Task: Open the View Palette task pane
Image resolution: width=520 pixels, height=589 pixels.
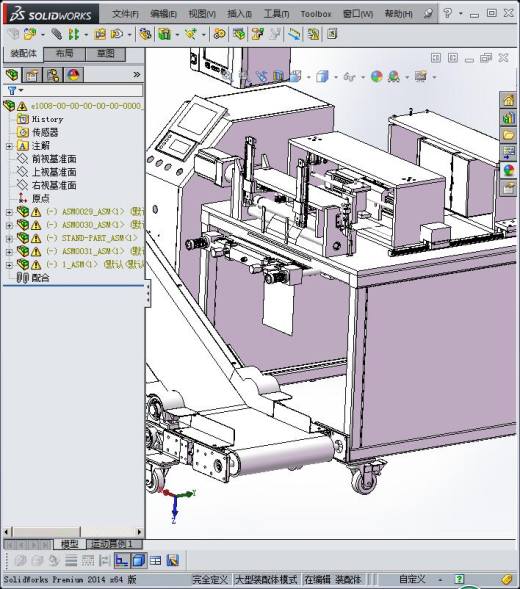Action: (x=508, y=153)
